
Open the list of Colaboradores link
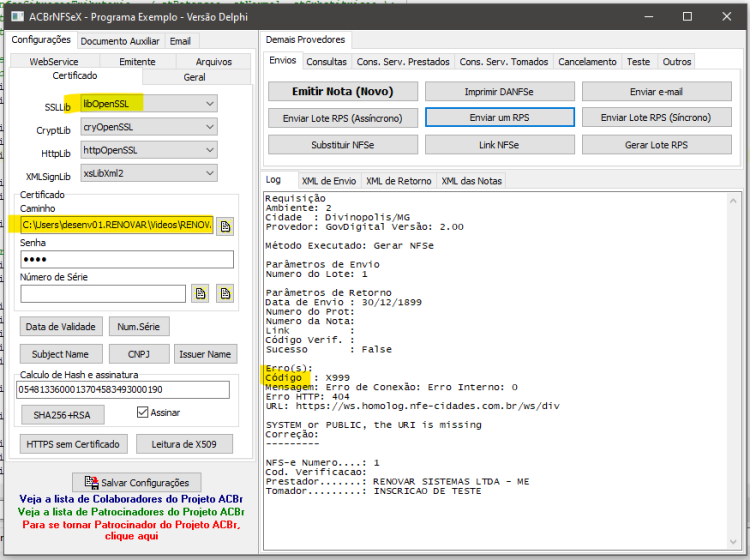(x=131, y=499)
